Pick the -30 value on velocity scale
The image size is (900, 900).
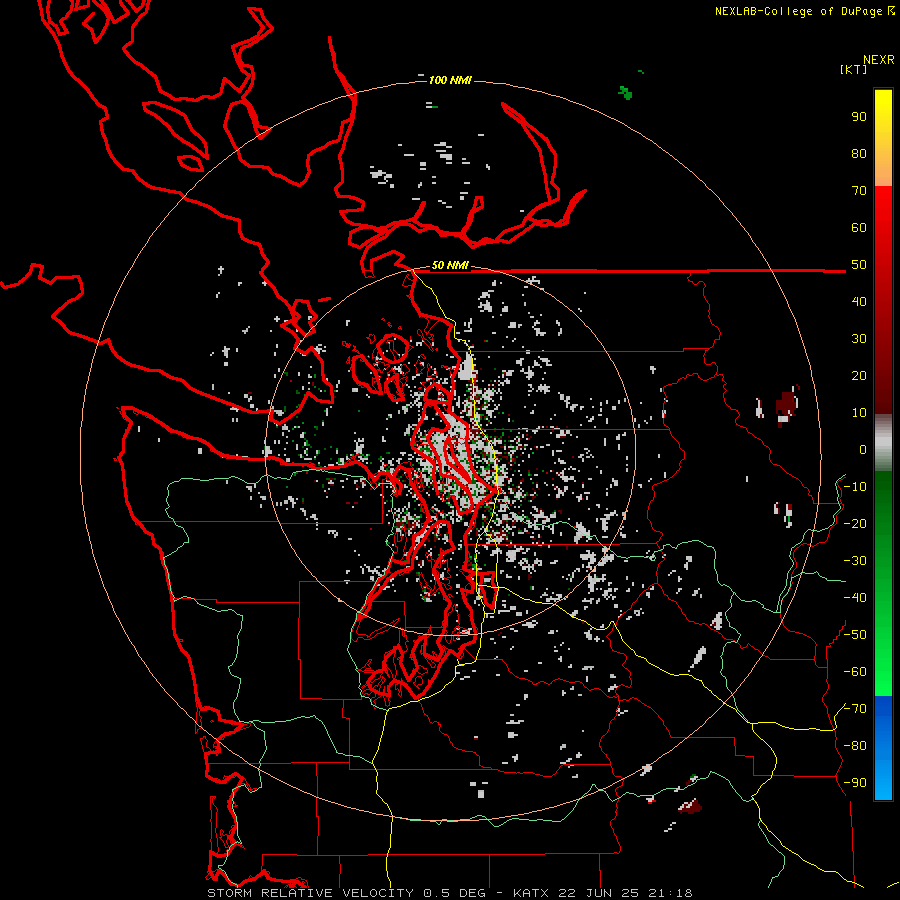tap(855, 561)
